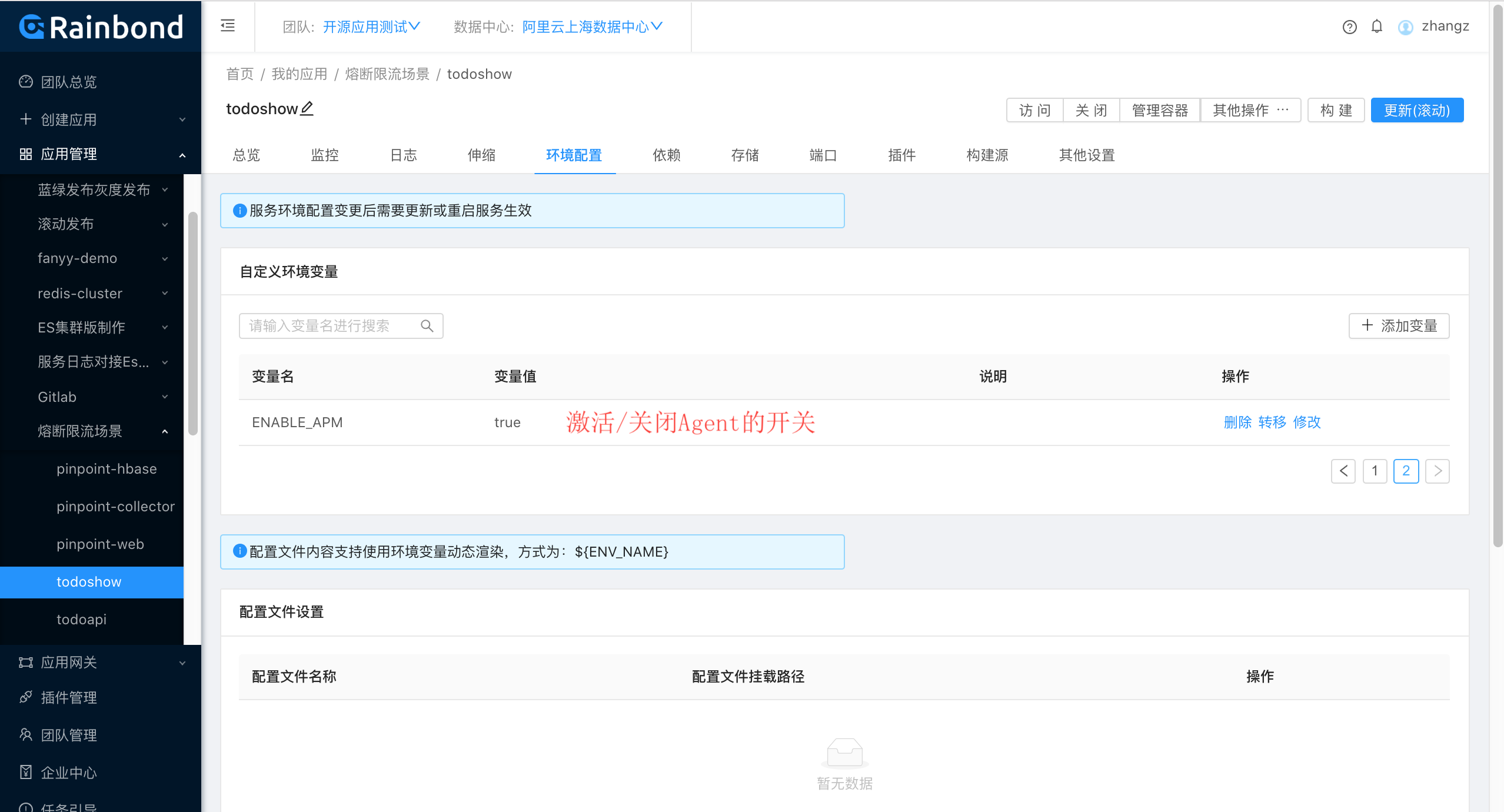Click the 构建 button

point(1336,110)
